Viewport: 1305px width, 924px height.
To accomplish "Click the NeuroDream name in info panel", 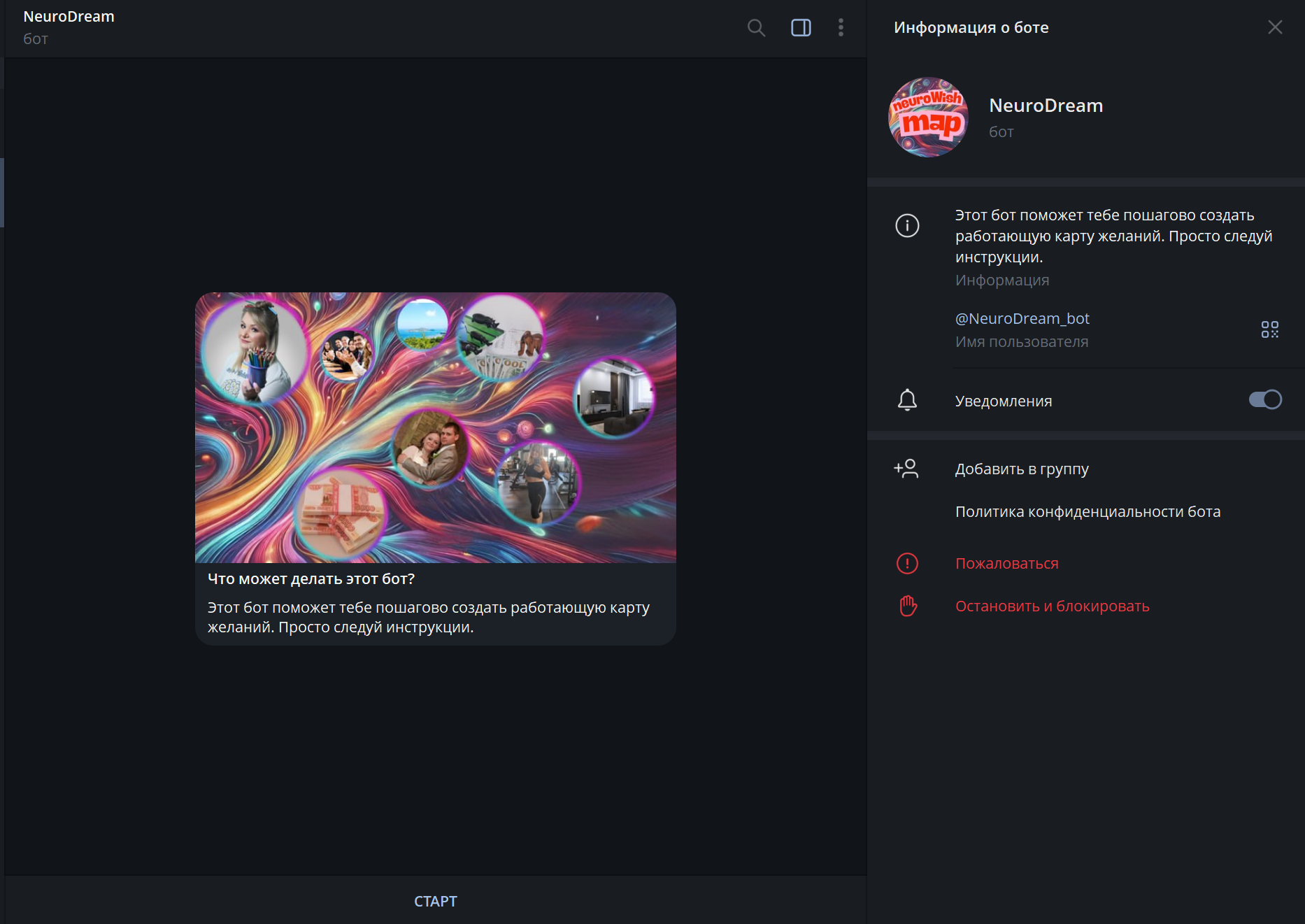I will coord(1046,106).
